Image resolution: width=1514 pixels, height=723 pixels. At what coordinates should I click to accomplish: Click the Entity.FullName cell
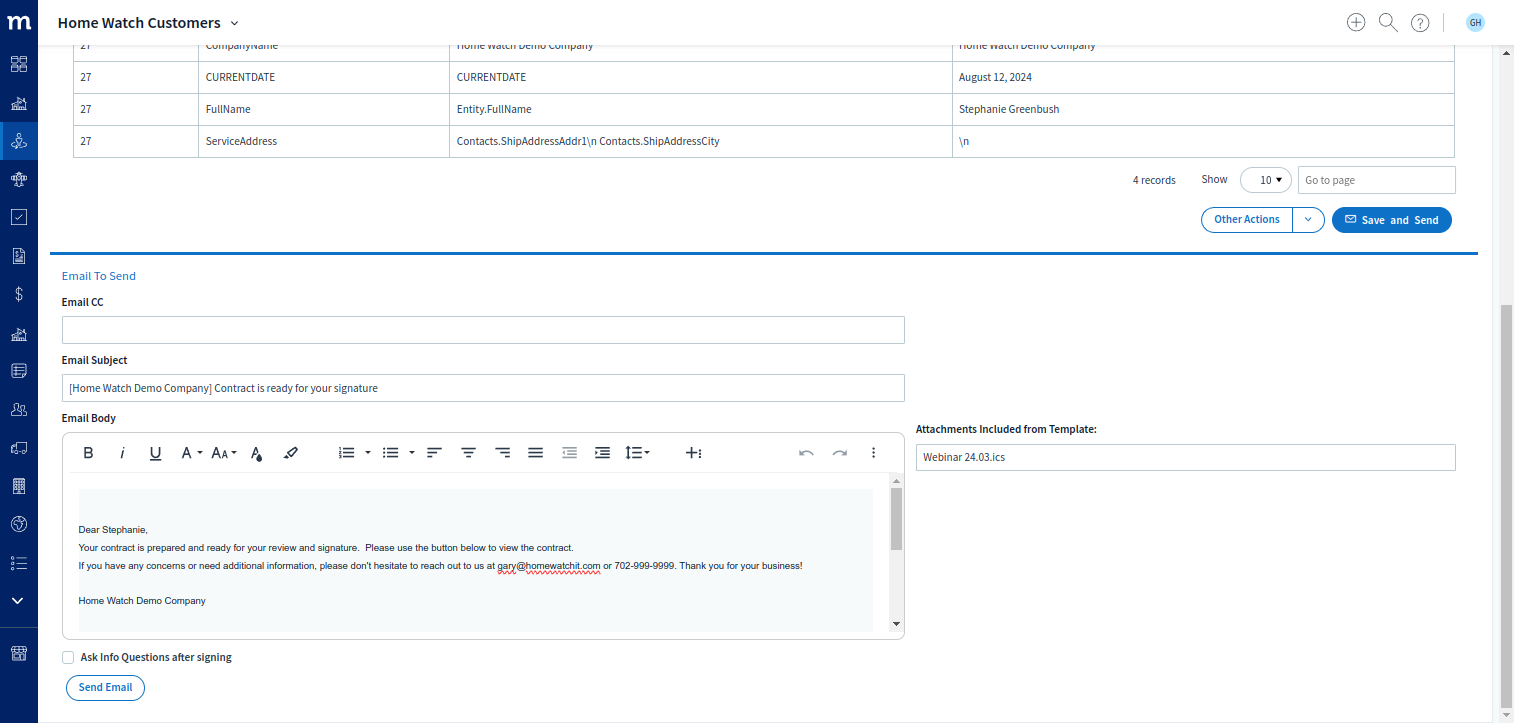pos(700,110)
